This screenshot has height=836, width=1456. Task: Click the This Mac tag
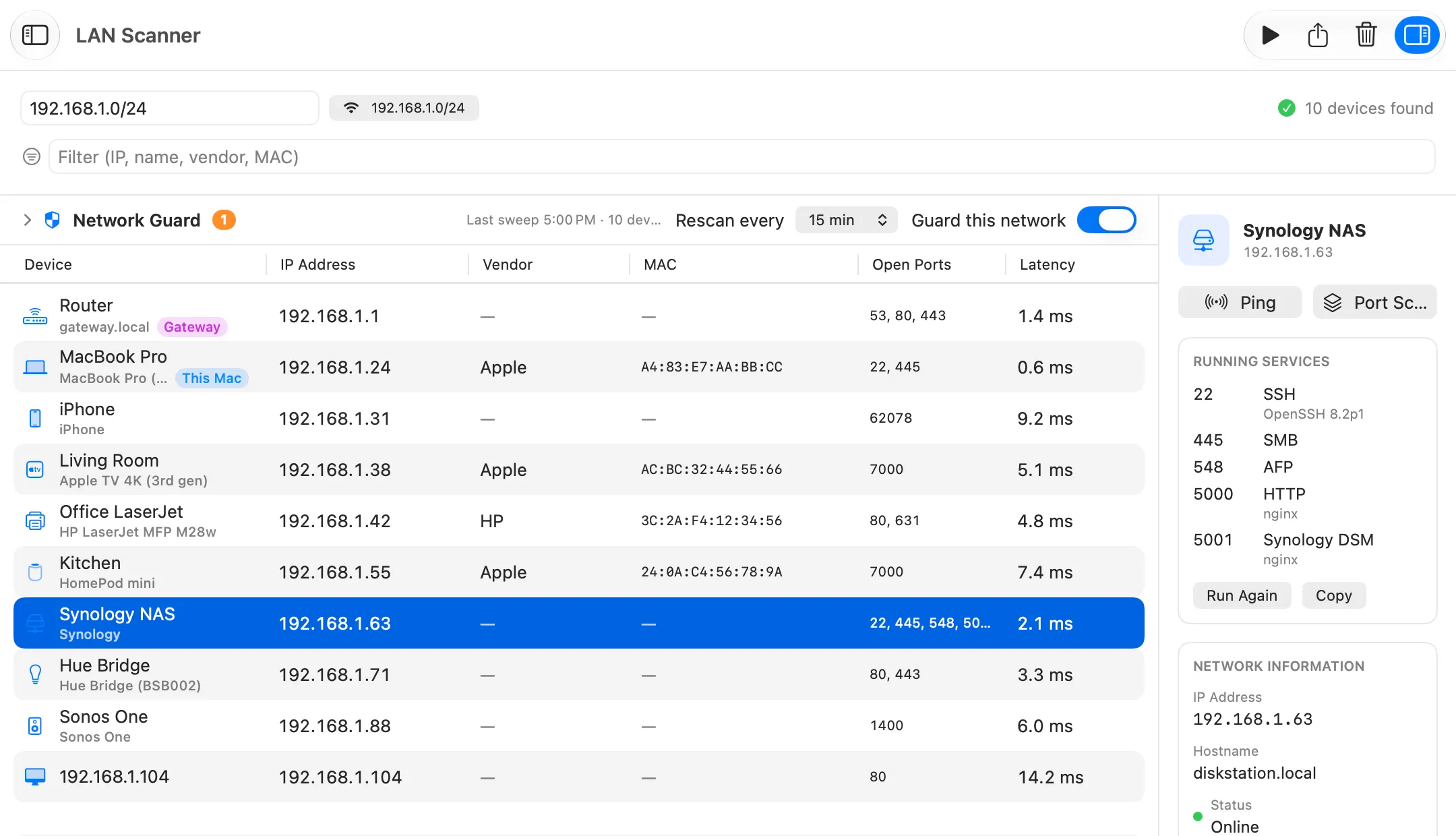coord(212,378)
